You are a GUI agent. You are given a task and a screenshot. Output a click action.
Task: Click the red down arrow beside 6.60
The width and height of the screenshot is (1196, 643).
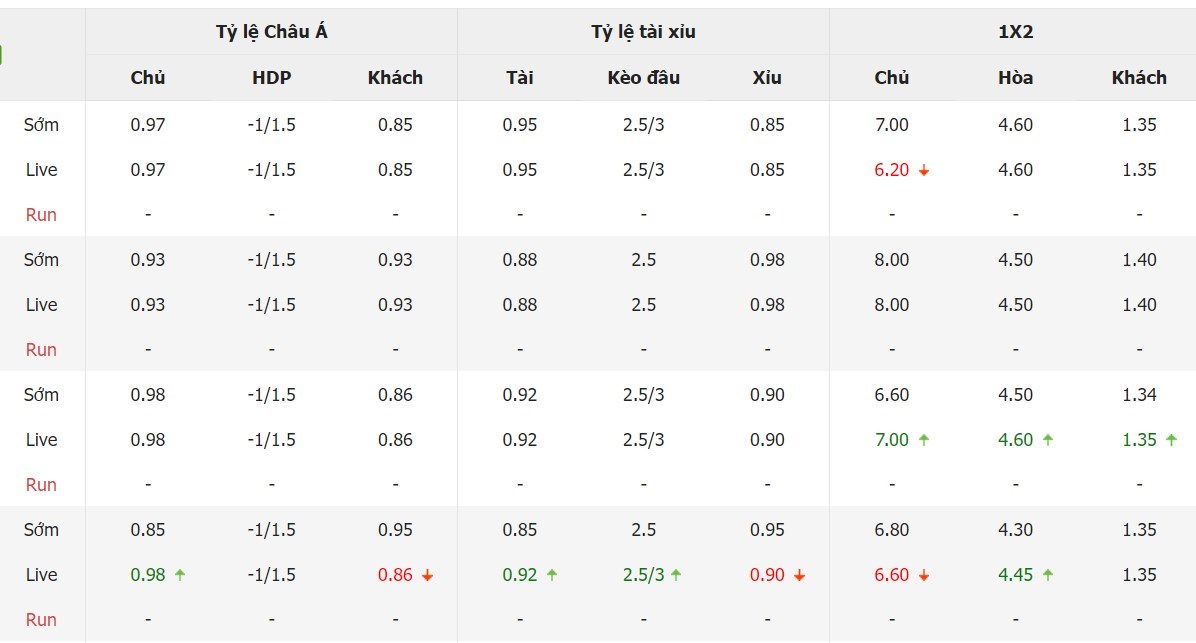click(924, 576)
